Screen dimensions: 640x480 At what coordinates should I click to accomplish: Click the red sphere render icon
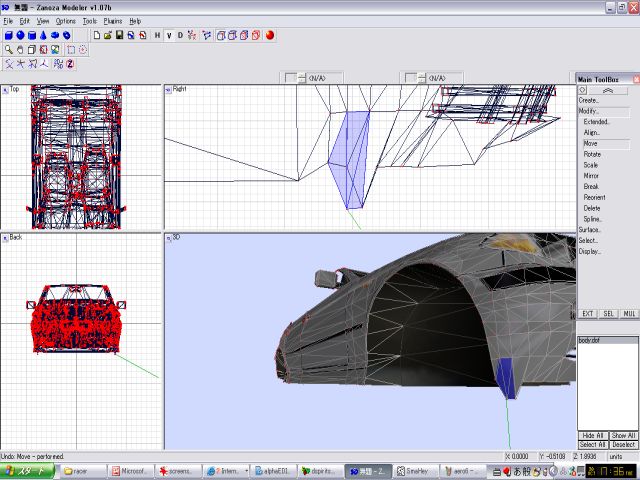(270, 35)
